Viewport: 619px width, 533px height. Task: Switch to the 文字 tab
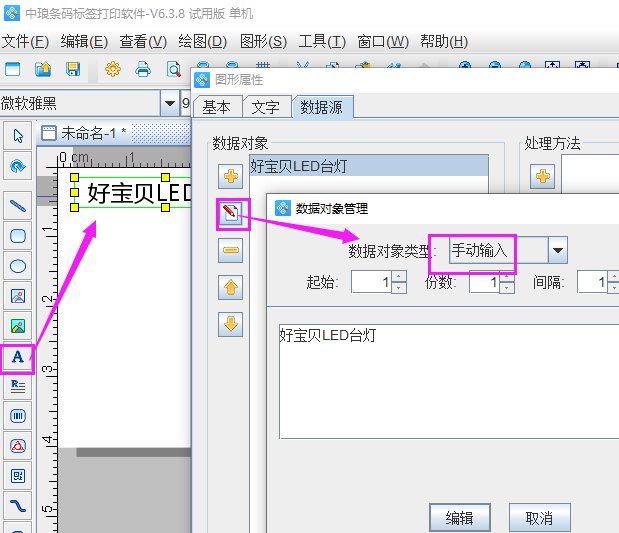coord(265,107)
